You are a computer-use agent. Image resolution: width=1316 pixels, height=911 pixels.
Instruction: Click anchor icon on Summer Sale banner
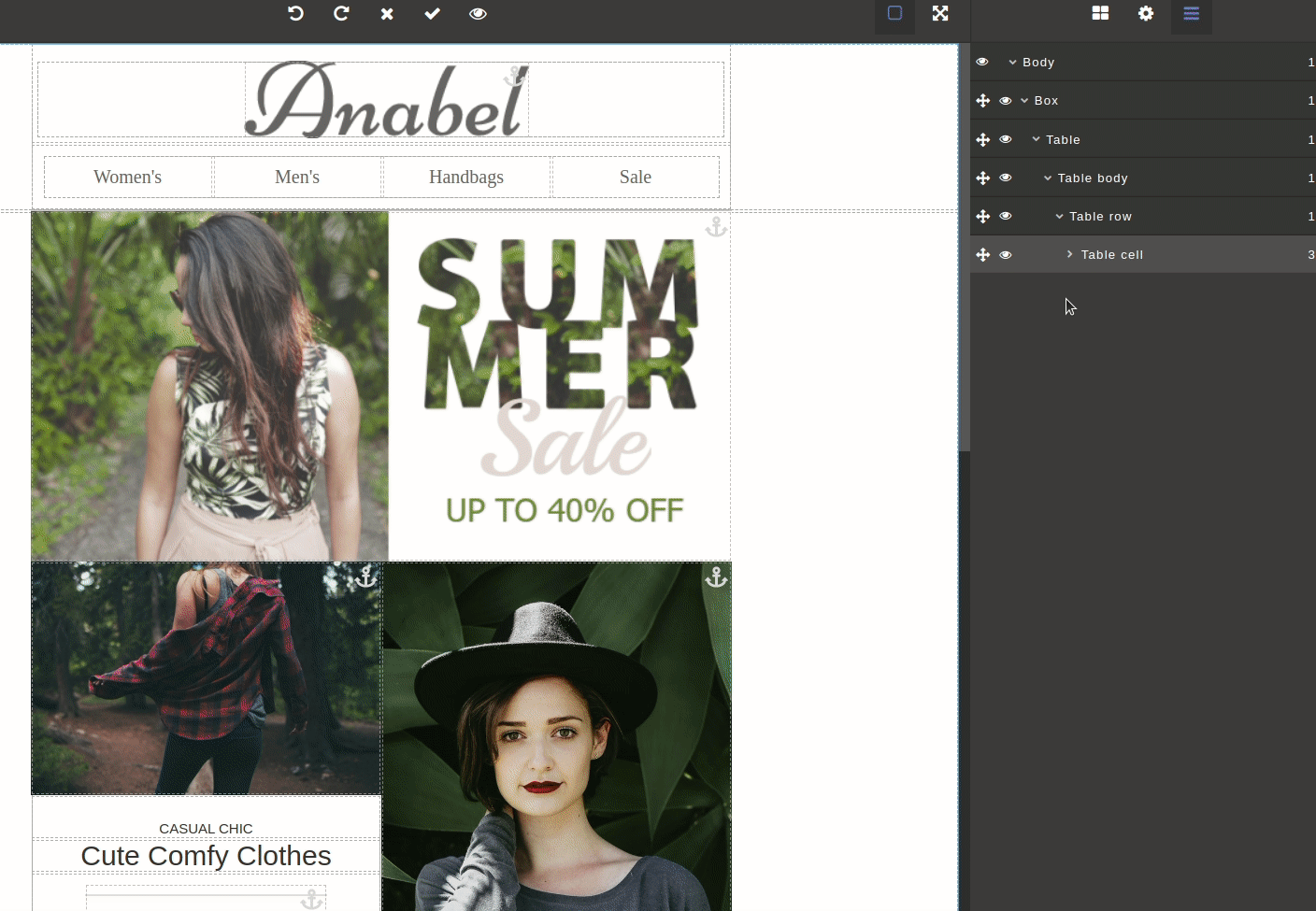coord(716,227)
